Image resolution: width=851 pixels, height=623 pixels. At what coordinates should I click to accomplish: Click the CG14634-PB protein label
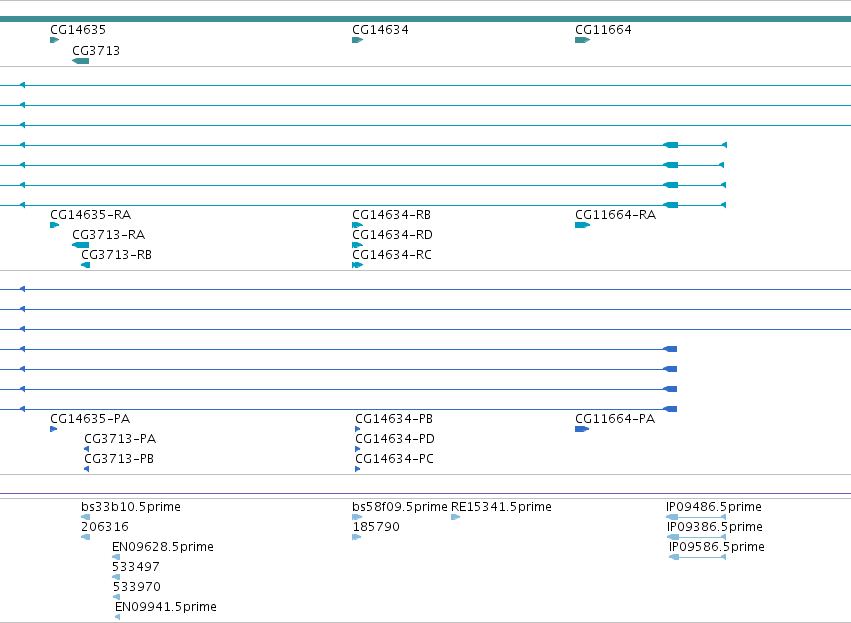[394, 419]
